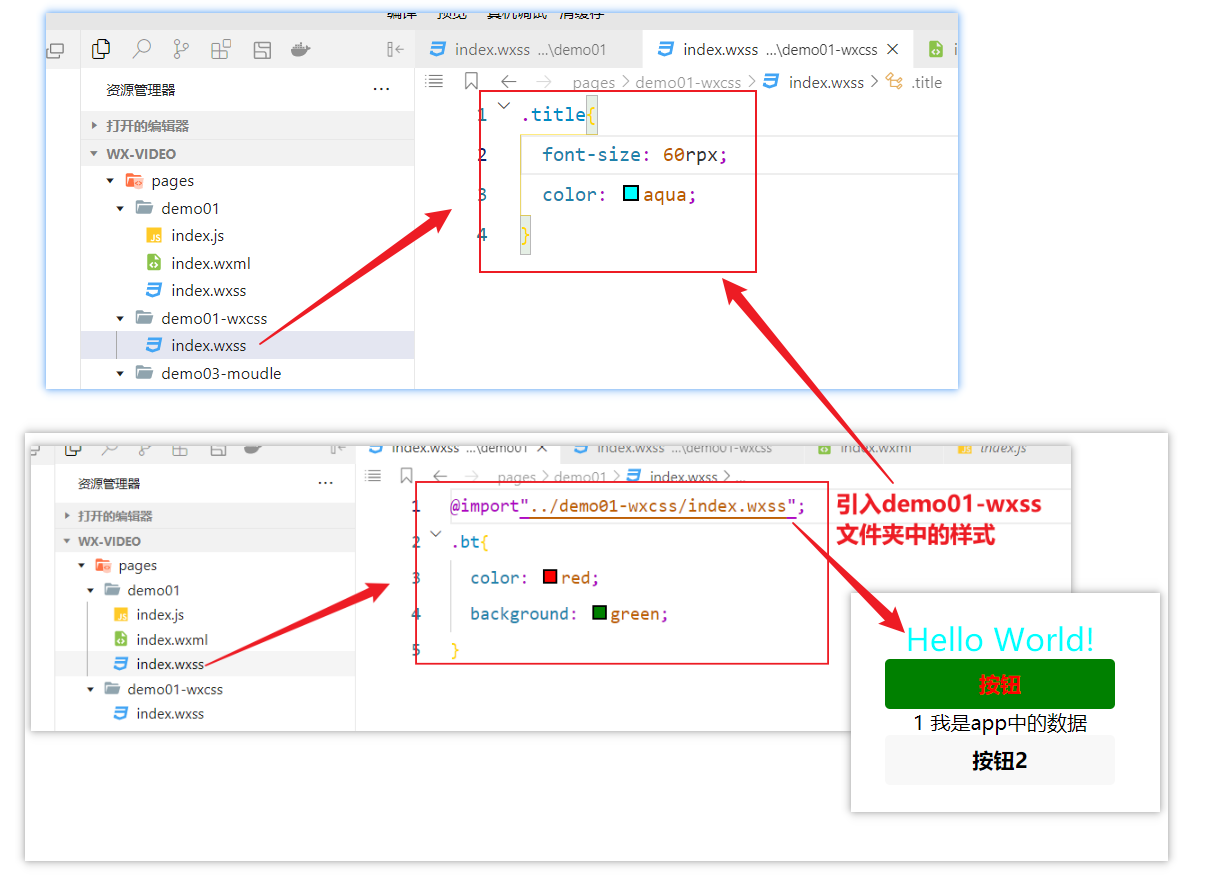Click pages in the .title breadcrumb

pos(594,82)
